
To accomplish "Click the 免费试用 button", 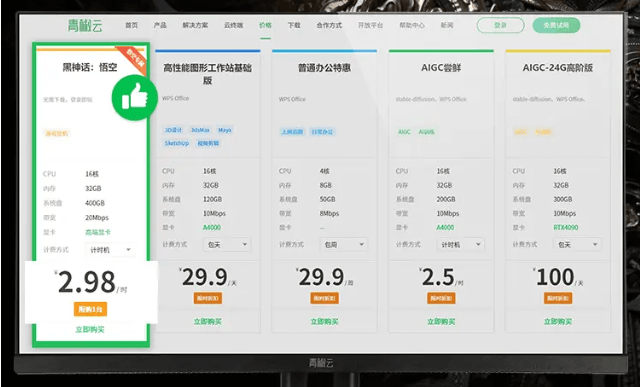I will click(556, 25).
